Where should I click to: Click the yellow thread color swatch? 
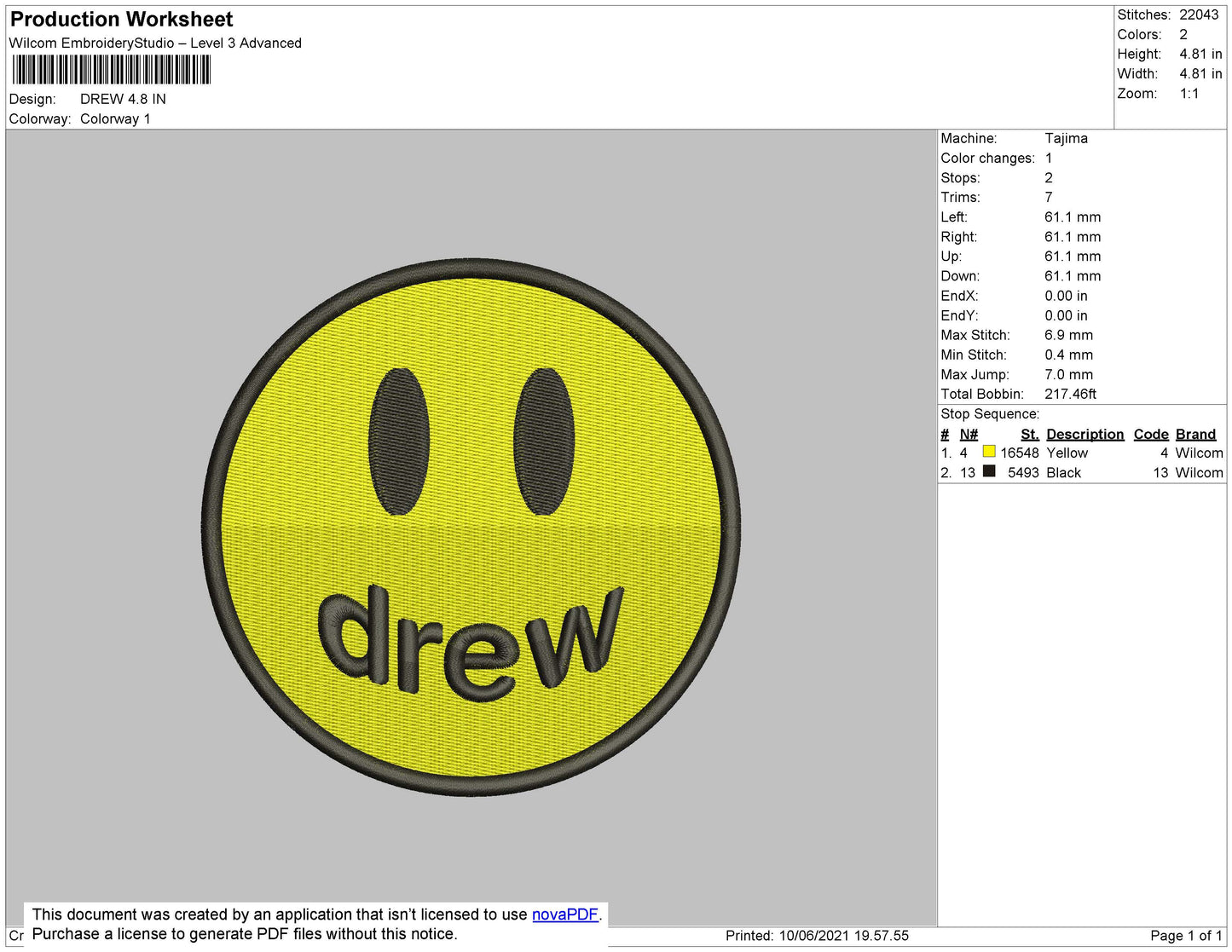989,452
